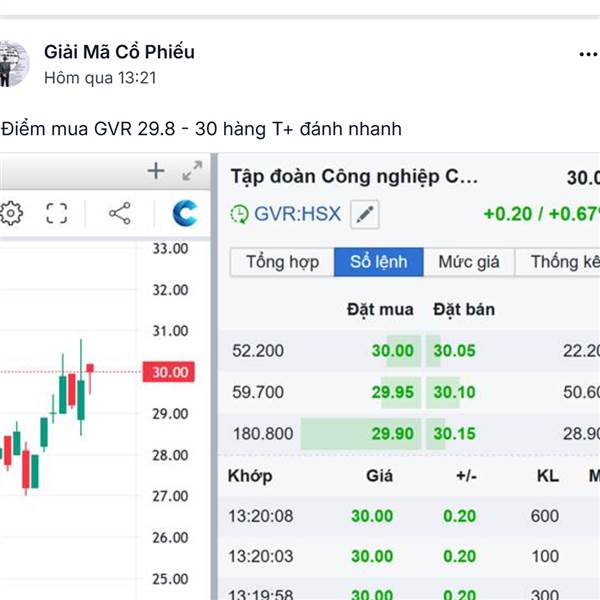Click the bid price 29.95
Viewport: 600px width, 600px height.
(x=393, y=392)
